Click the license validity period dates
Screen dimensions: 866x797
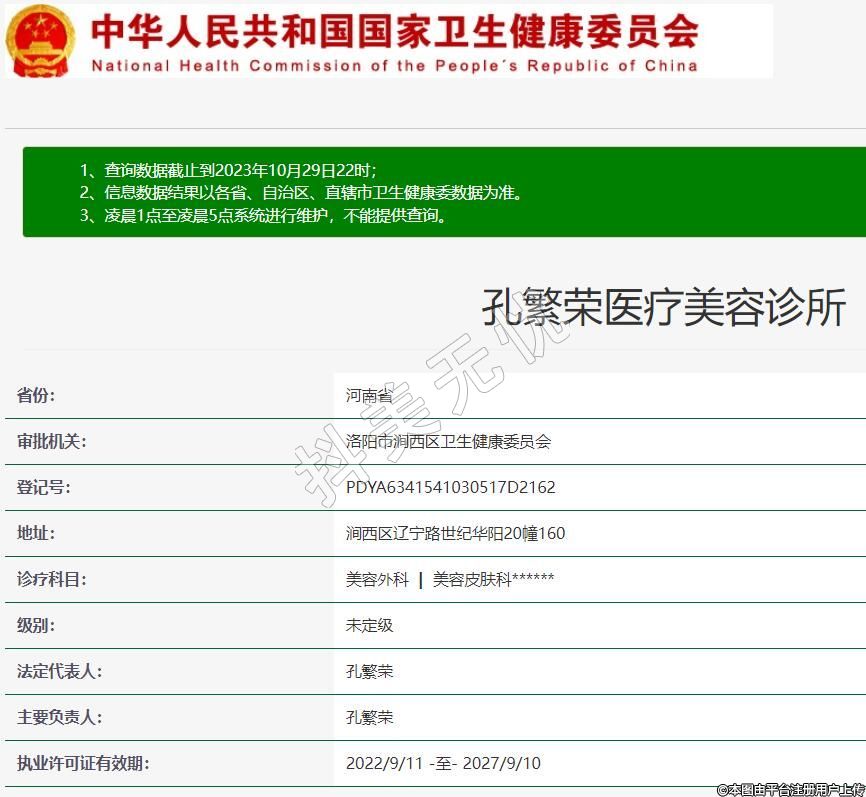pos(443,764)
